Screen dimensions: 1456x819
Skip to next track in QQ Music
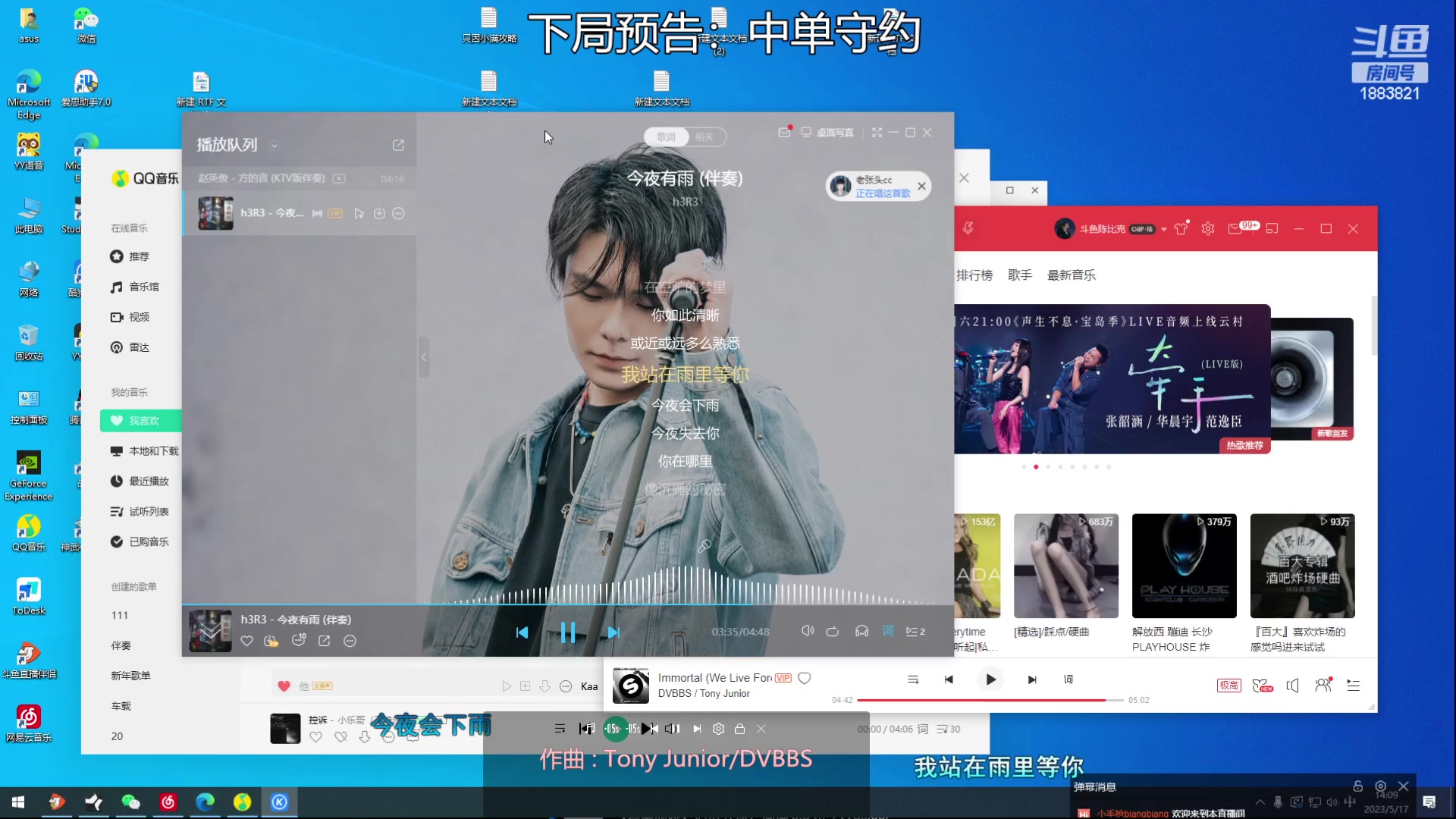coord(613,632)
